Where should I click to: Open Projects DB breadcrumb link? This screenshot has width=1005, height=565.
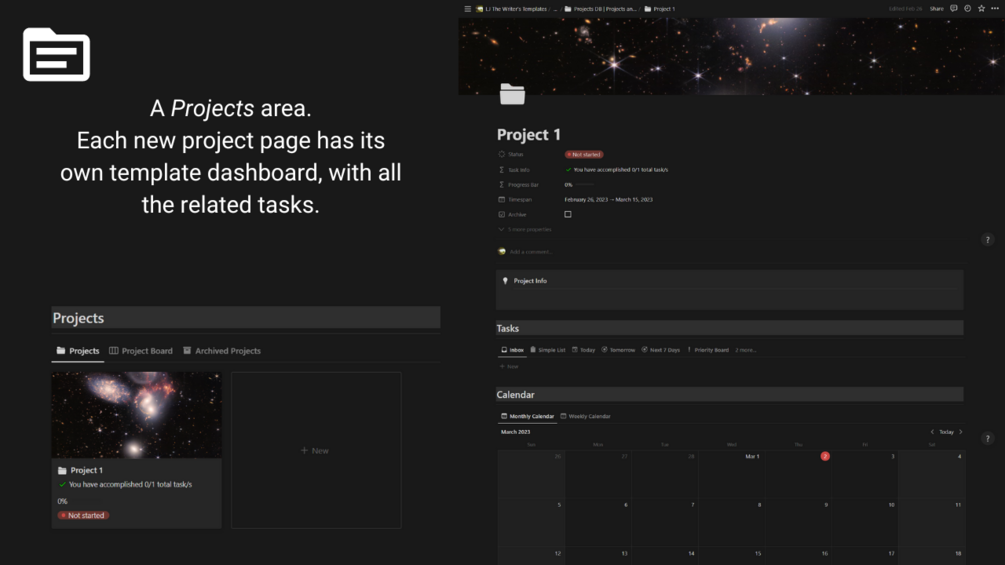click(x=600, y=9)
